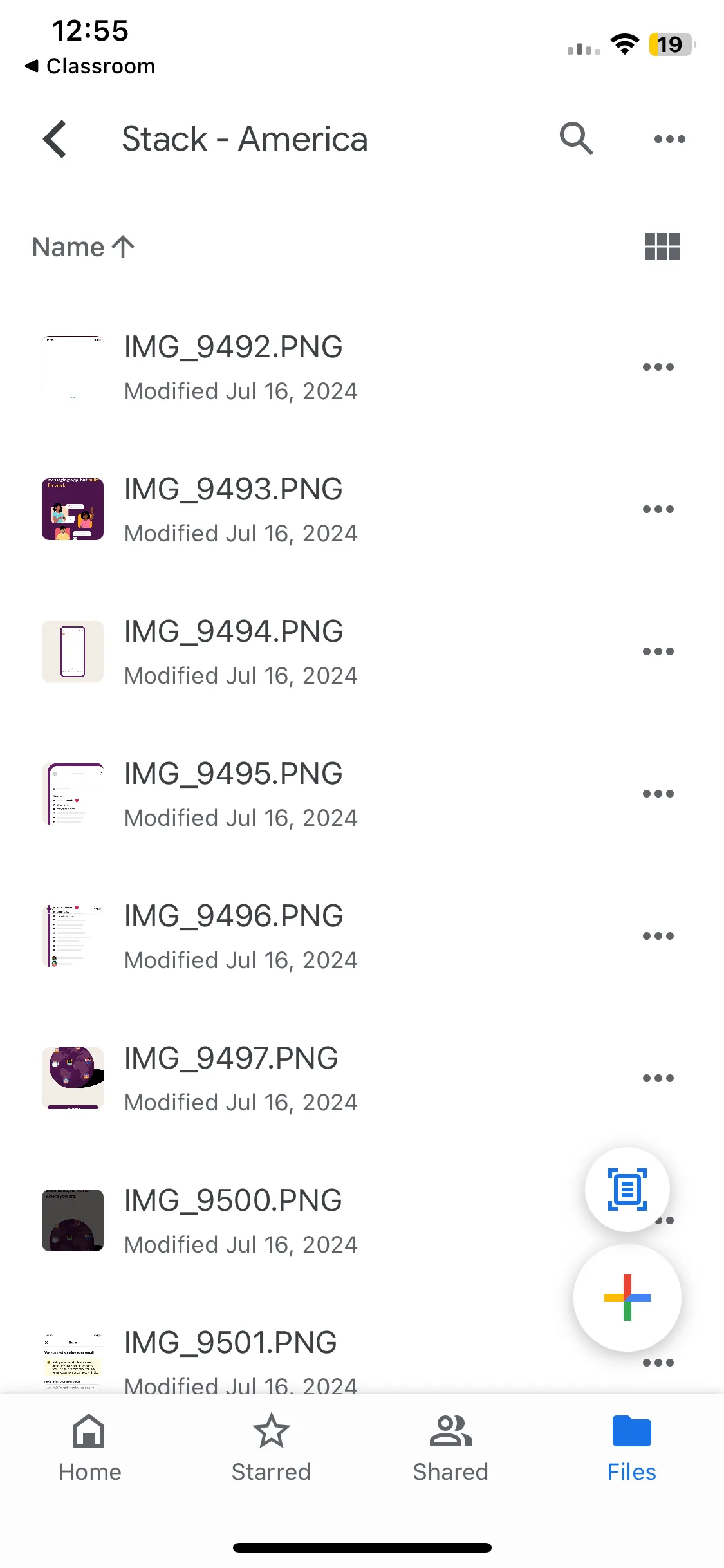
Task: Return to Classroom app
Action: 90,66
